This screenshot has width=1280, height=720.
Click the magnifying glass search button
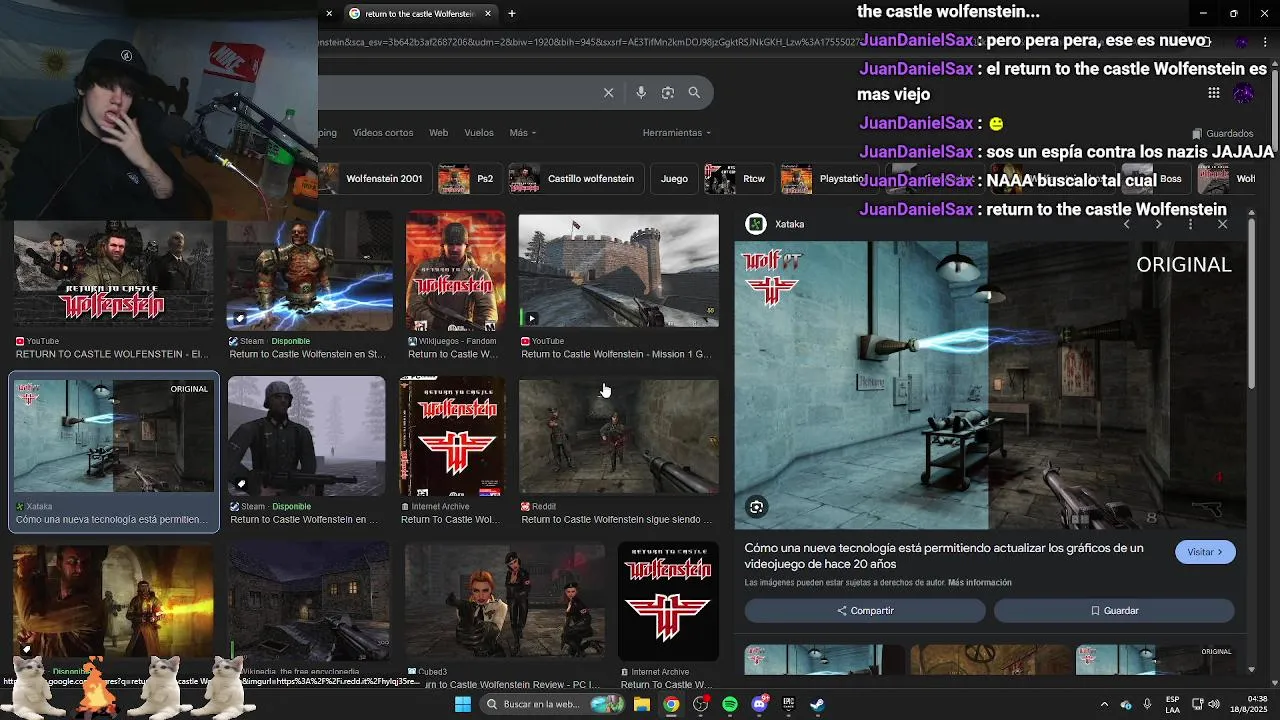tap(694, 92)
